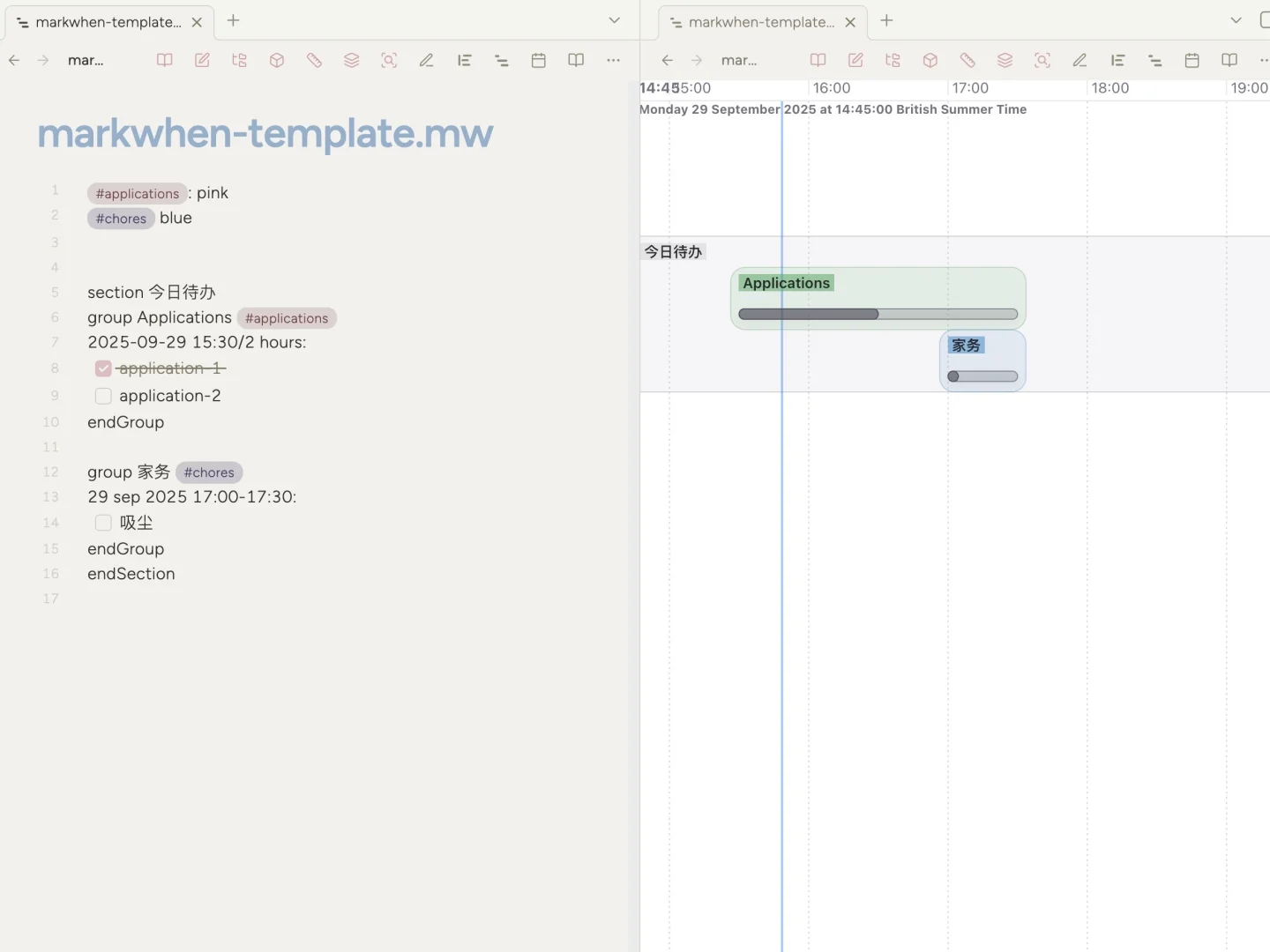Viewport: 1270px width, 952px height.
Task: Open more options menu in left pane
Action: click(x=614, y=60)
